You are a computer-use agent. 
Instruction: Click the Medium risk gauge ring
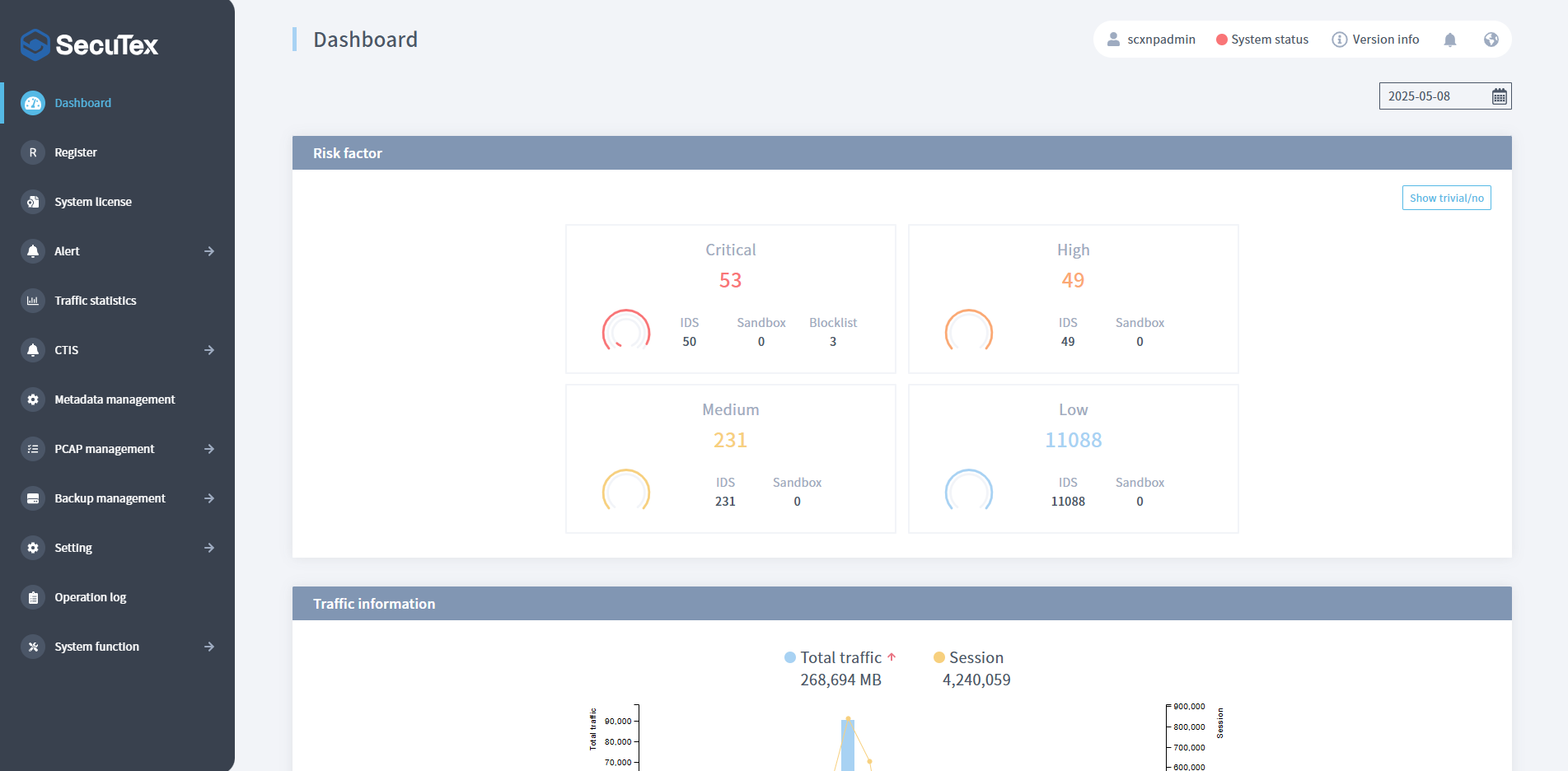tap(626, 490)
